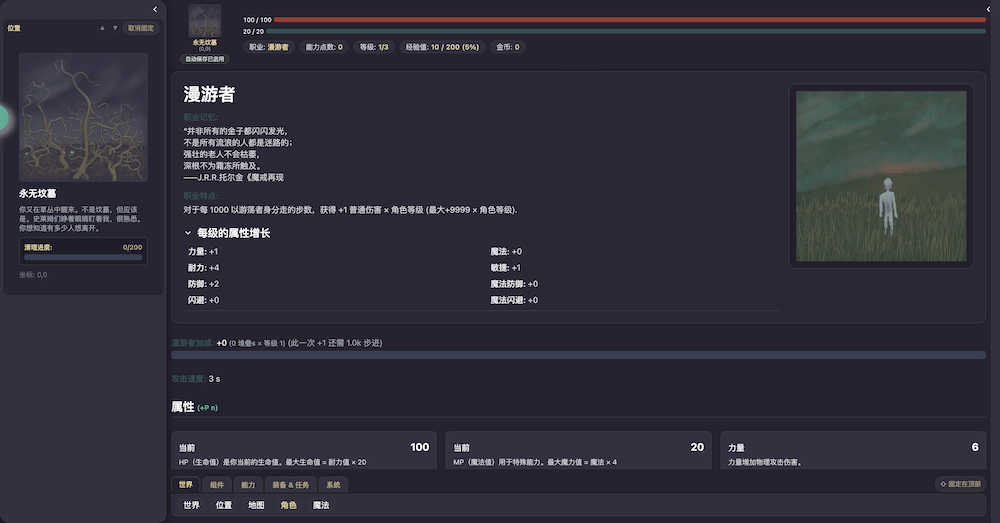The width and height of the screenshot is (1000, 523).
Task: Move the 位置 panel down with the down arrow
Action: click(x=115, y=28)
